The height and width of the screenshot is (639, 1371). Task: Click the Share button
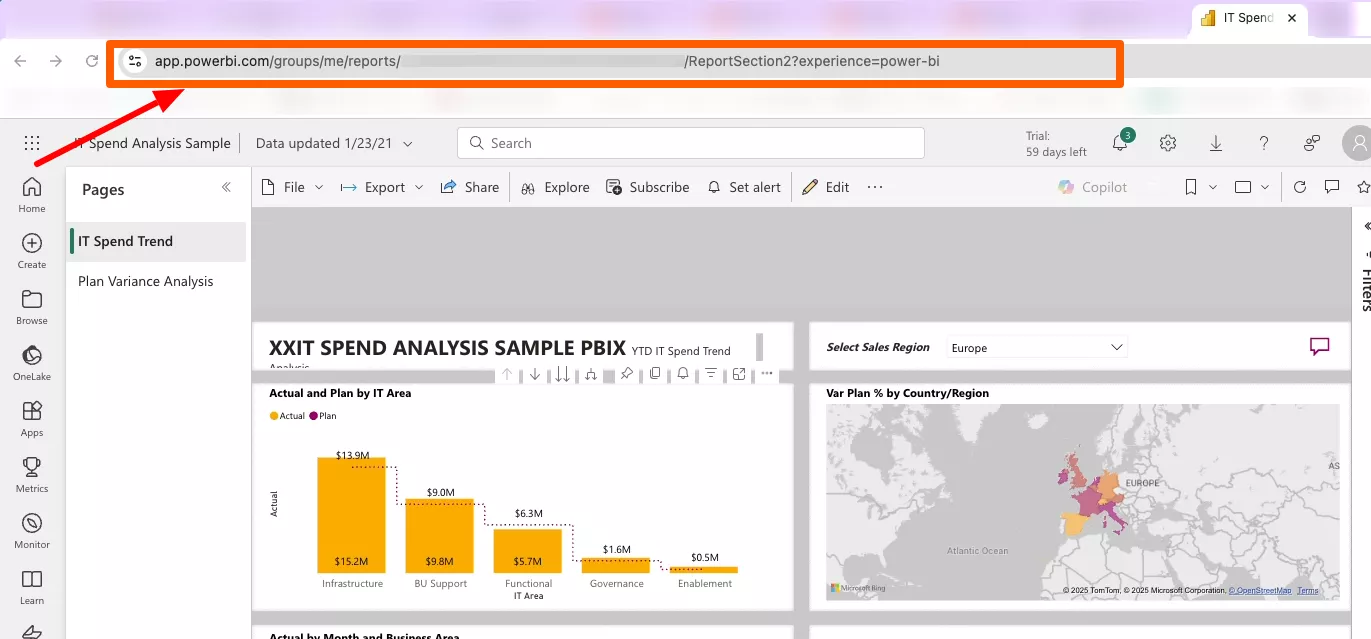(x=470, y=187)
